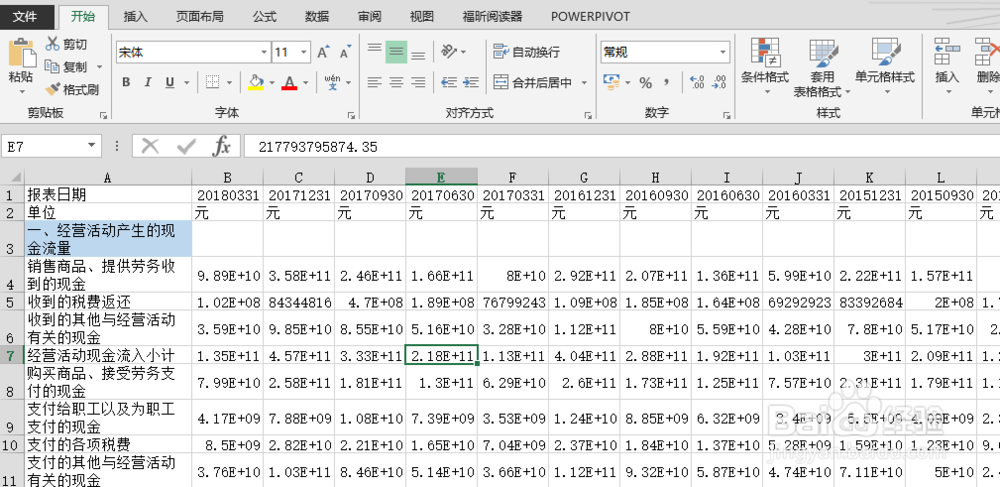
Task: Increase indent icon
Action: [x=471, y=82]
